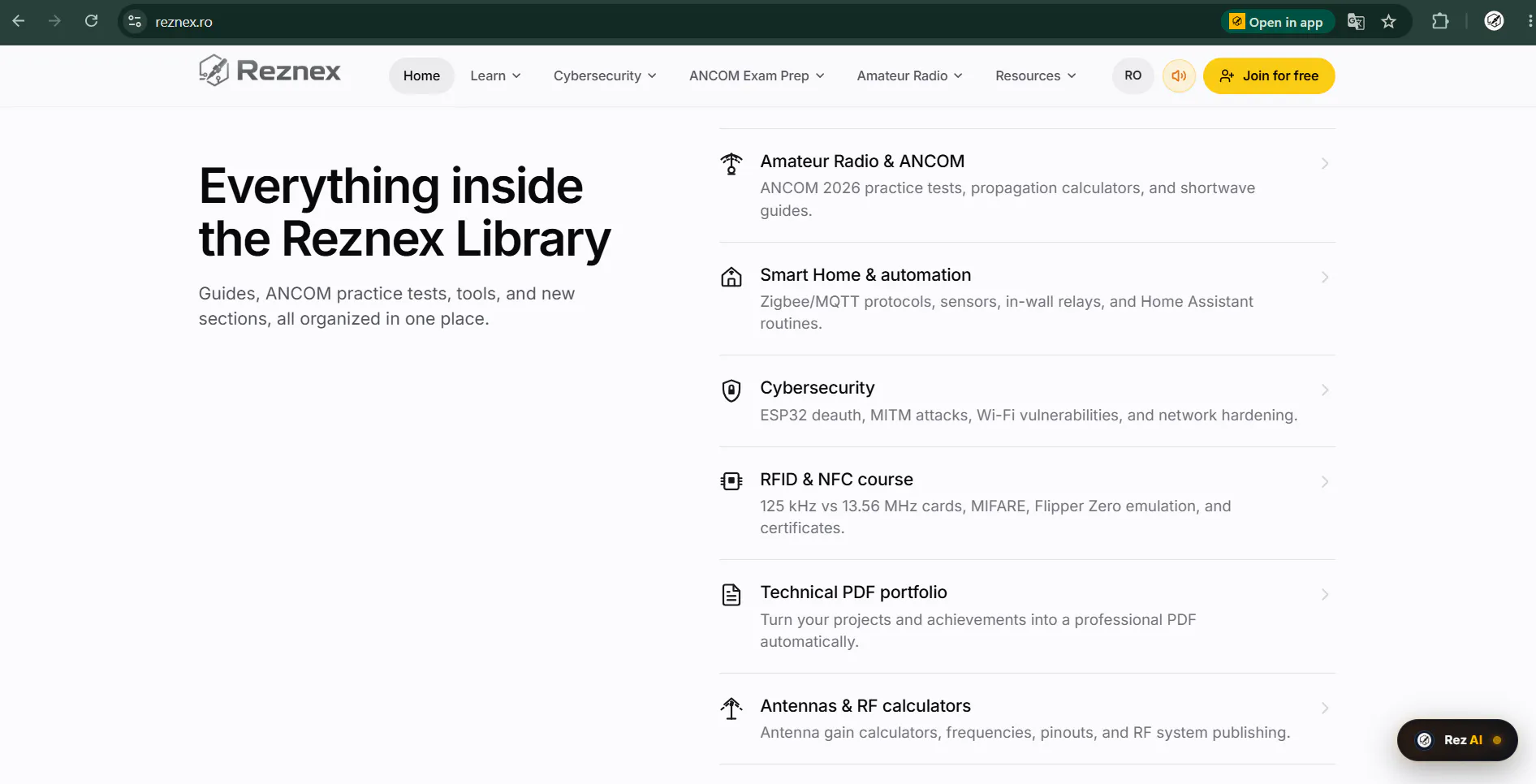The height and width of the screenshot is (784, 1536).
Task: Reload the page
Action: (92, 21)
